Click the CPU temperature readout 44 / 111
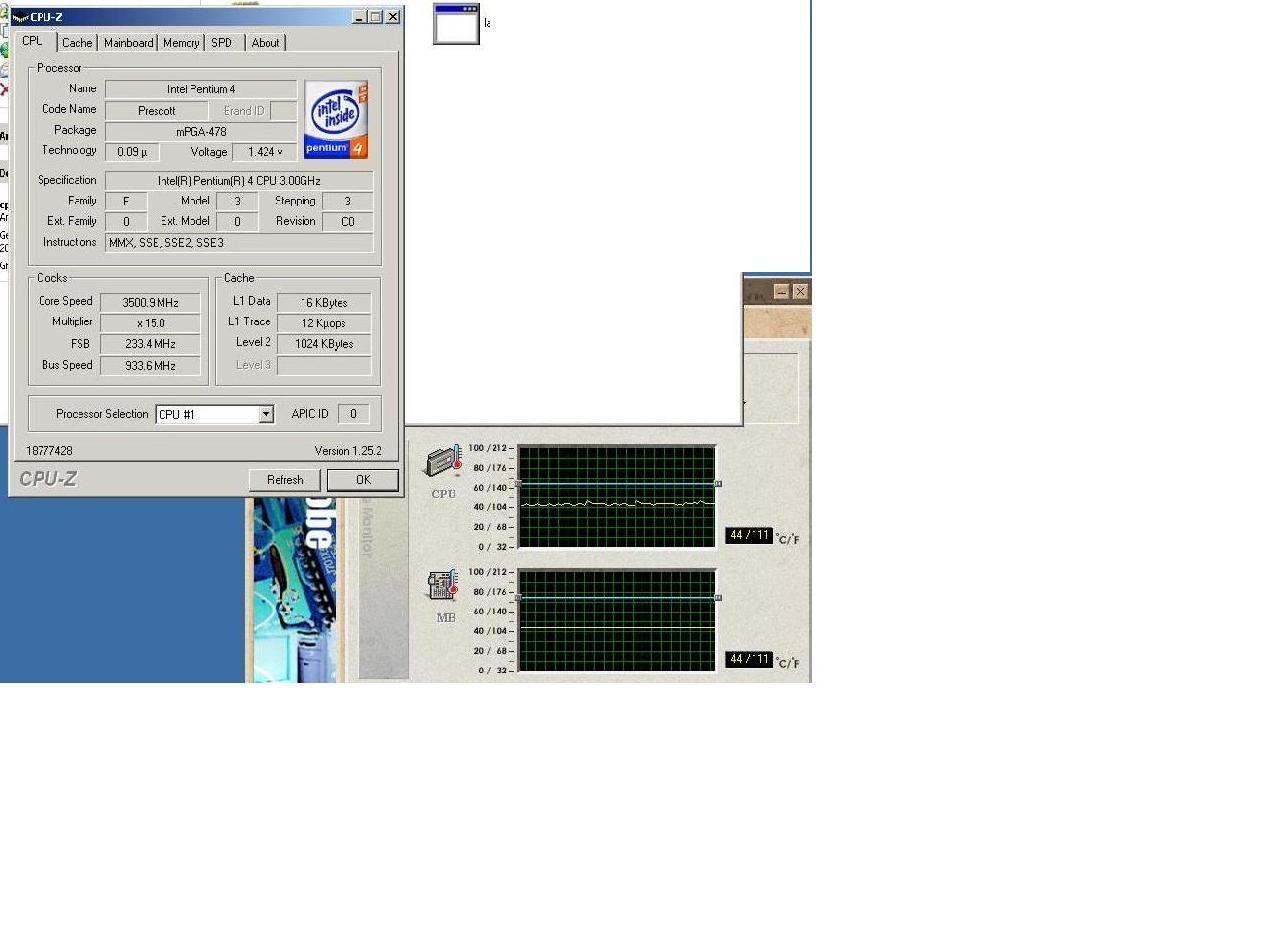 click(749, 536)
